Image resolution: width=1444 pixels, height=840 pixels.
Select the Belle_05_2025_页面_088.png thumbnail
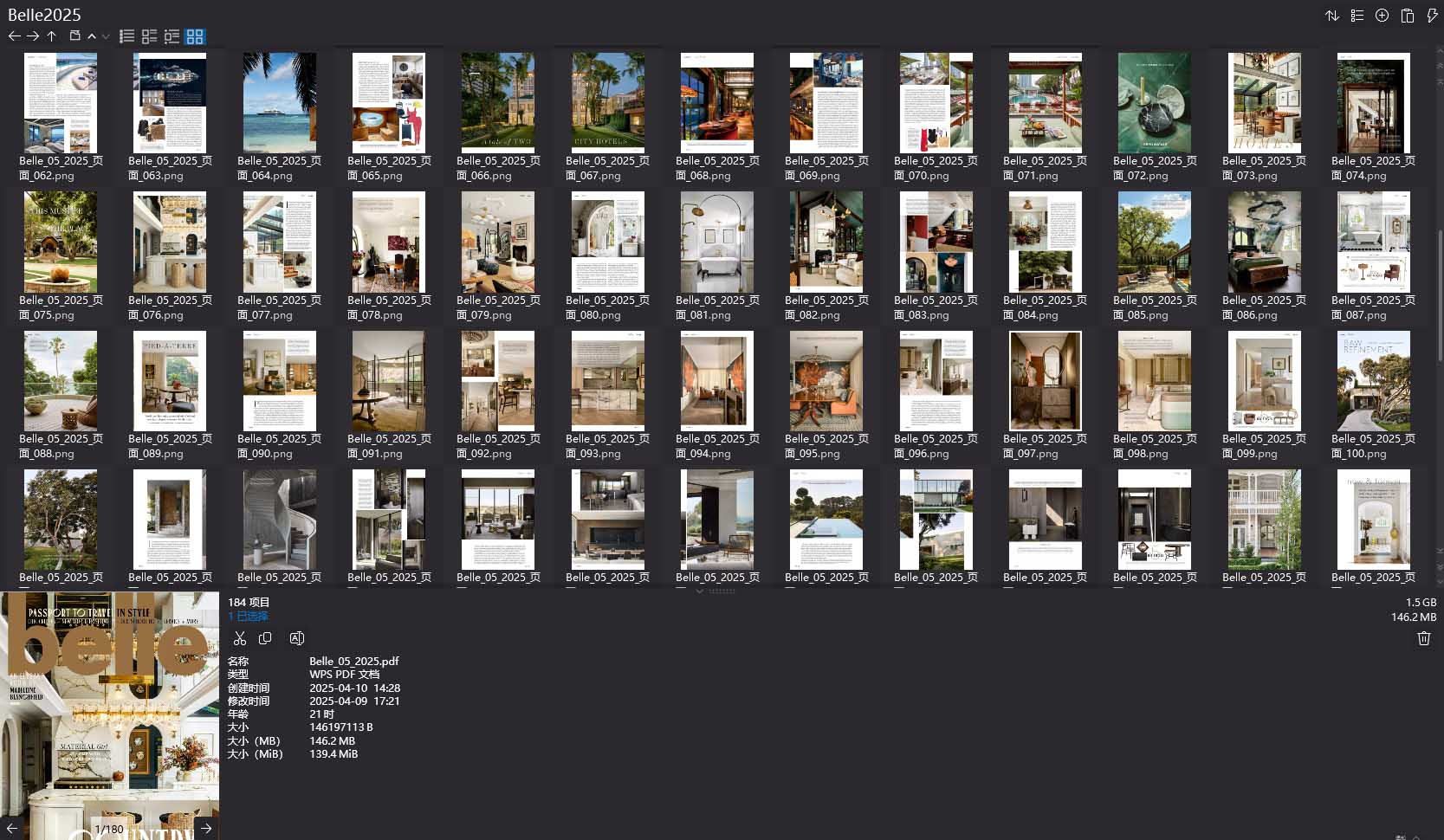60,381
